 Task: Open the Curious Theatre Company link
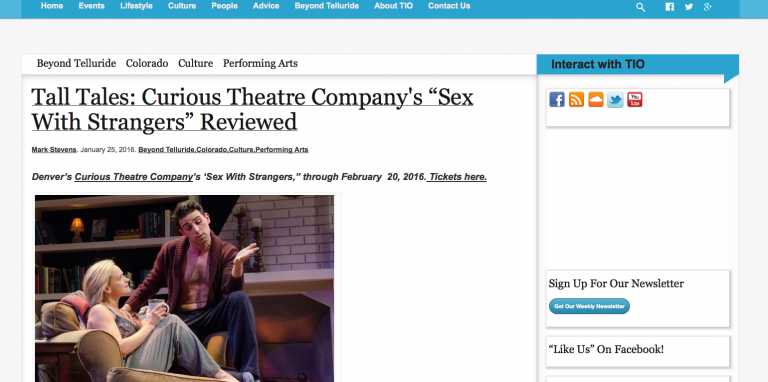(x=133, y=177)
